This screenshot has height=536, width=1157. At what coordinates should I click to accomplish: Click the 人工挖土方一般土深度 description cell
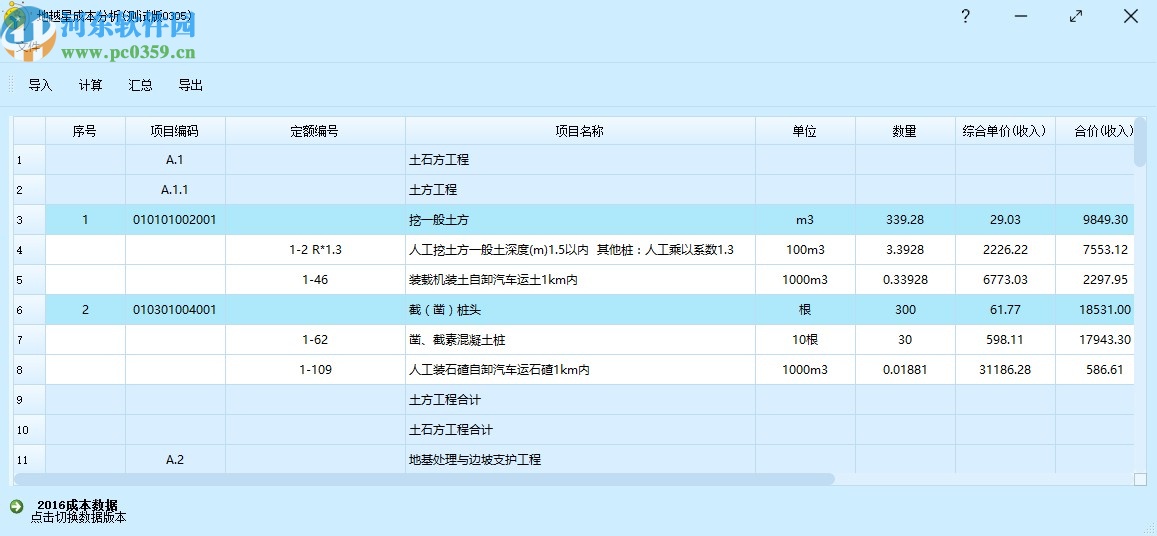[580, 250]
